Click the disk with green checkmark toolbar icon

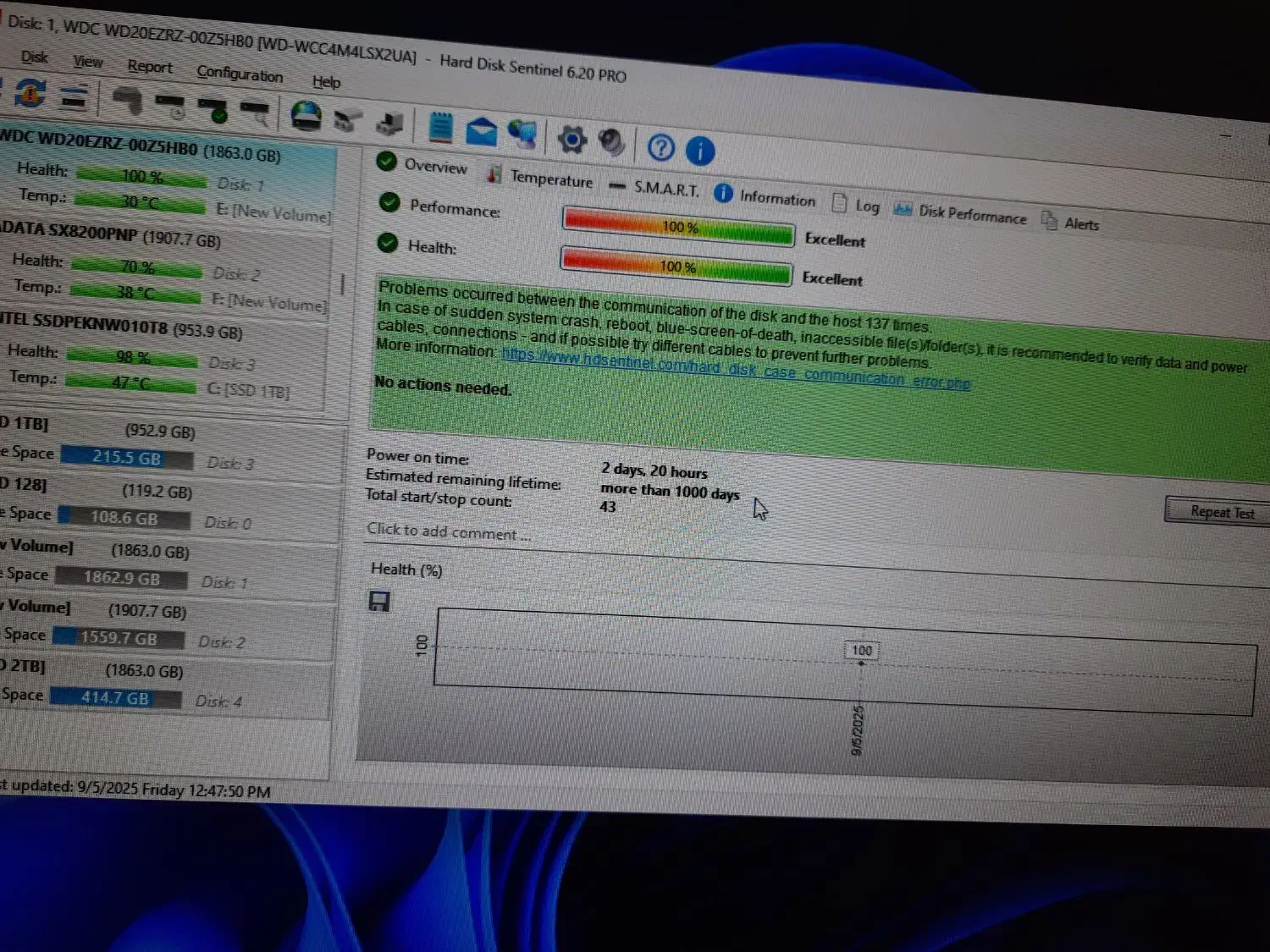[213, 109]
